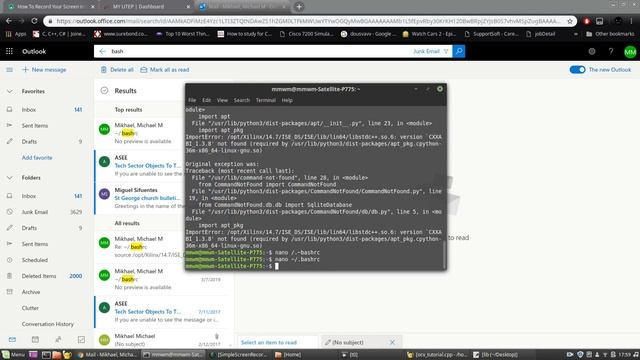Collapse the Favorites section chevron
The height and width of the screenshot is (360, 640).
[10, 91]
